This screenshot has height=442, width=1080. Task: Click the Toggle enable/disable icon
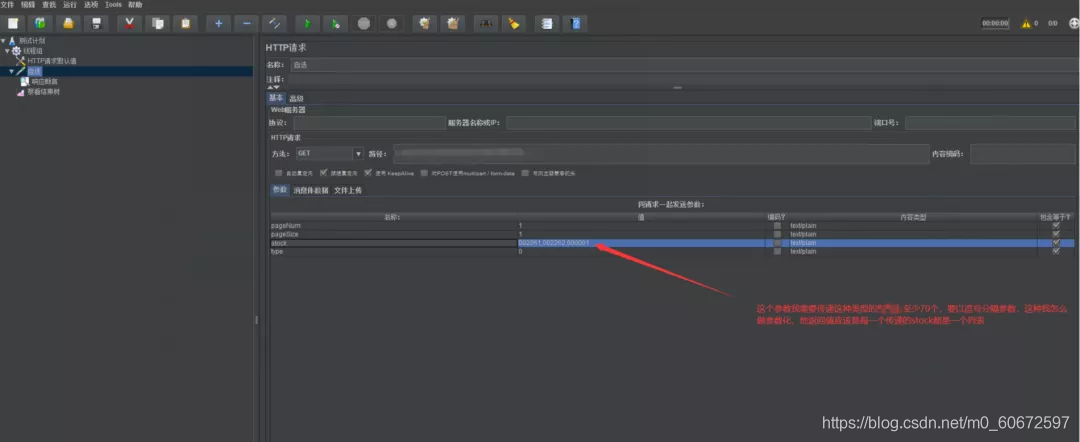coord(275,23)
